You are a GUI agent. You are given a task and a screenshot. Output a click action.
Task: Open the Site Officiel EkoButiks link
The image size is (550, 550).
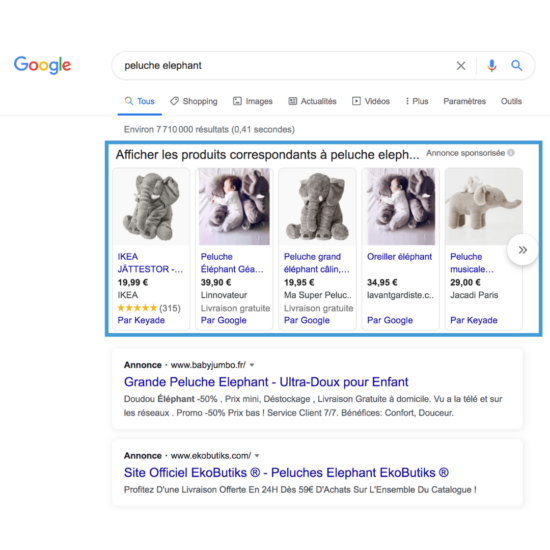tap(286, 472)
